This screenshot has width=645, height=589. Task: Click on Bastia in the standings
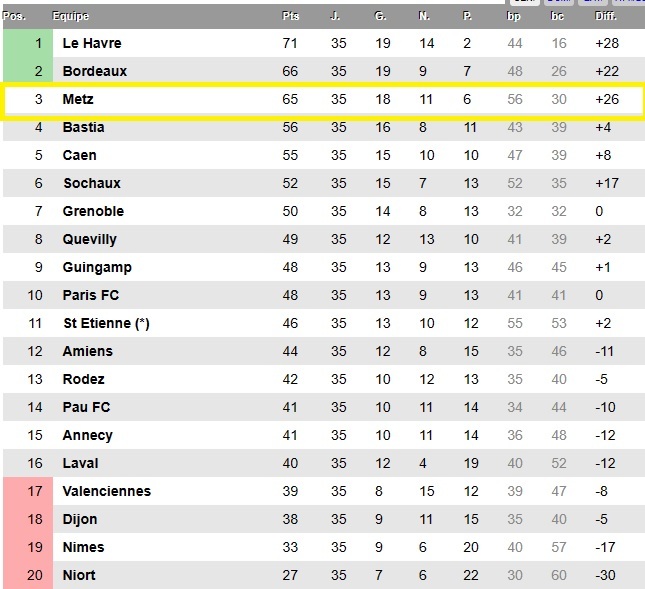(x=83, y=128)
